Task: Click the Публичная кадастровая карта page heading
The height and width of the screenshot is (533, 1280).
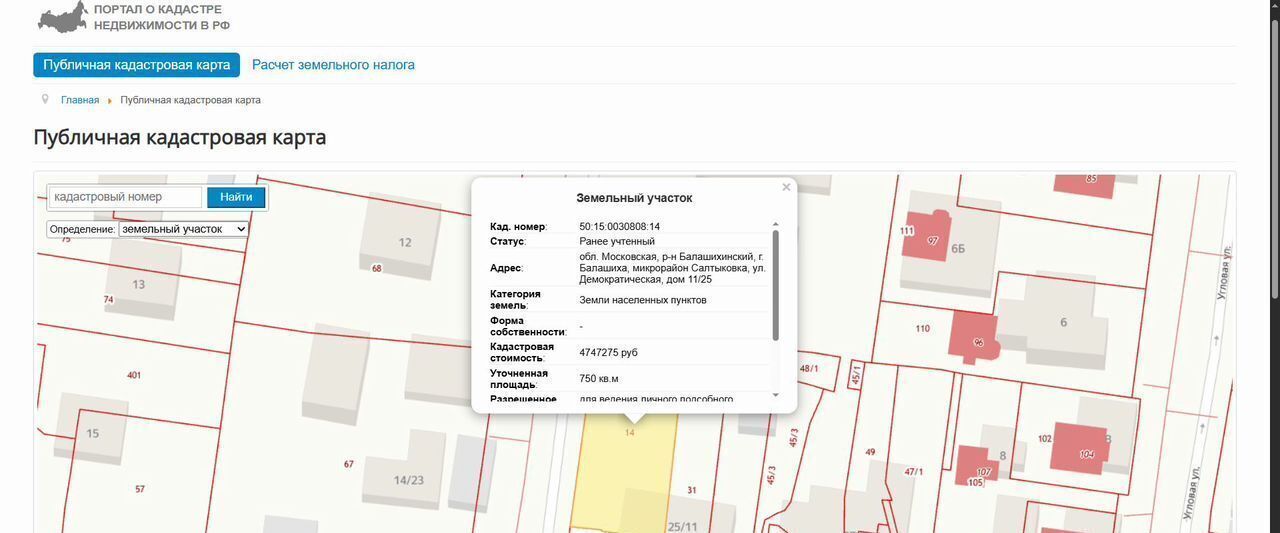Action: click(180, 137)
